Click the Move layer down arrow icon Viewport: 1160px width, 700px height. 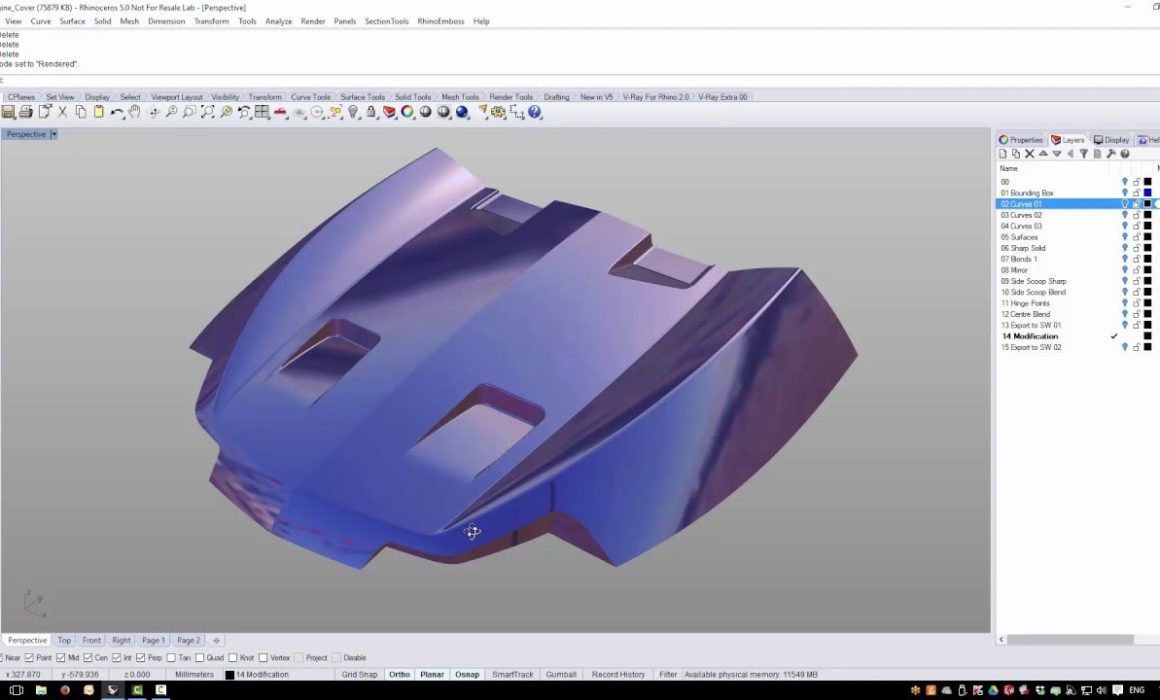[1056, 154]
